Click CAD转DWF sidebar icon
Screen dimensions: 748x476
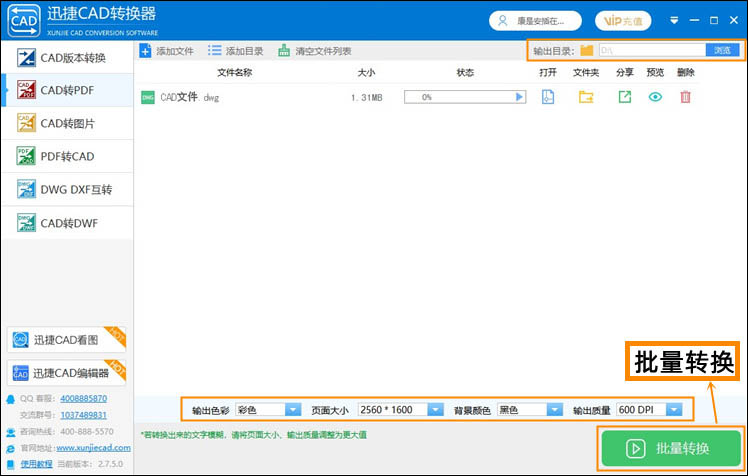tap(26, 223)
